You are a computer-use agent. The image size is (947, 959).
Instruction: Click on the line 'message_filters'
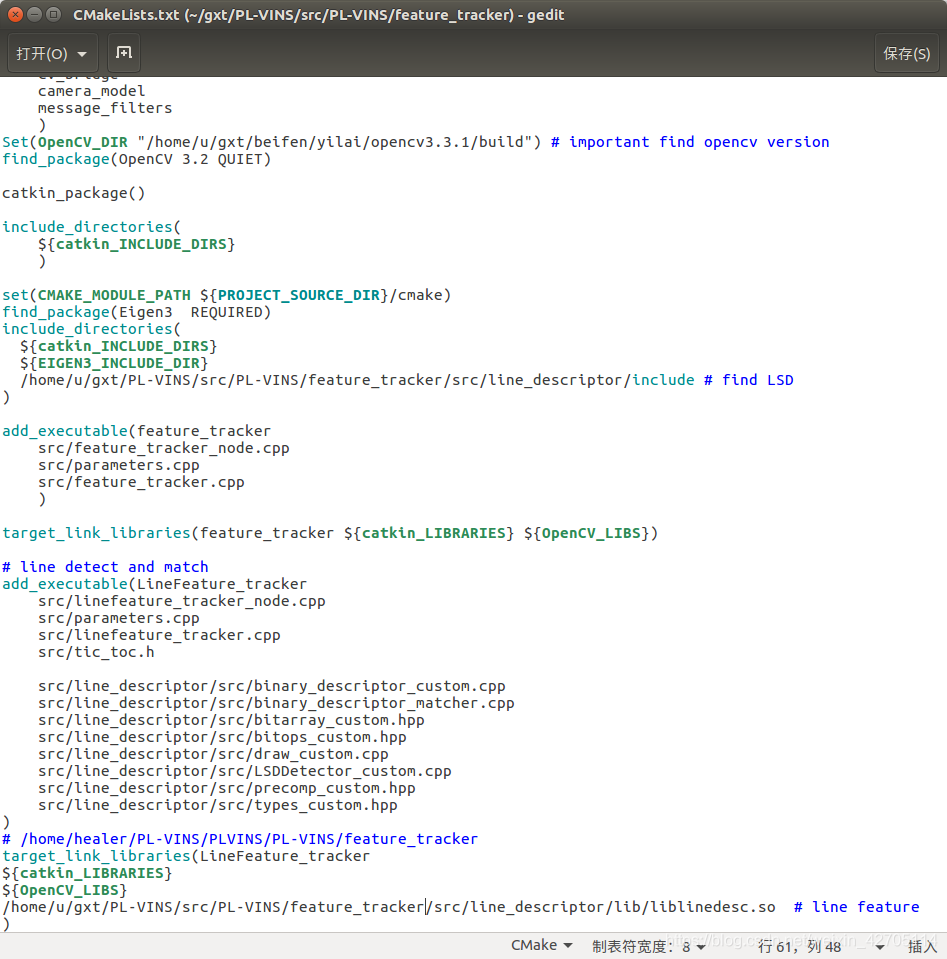105,108
